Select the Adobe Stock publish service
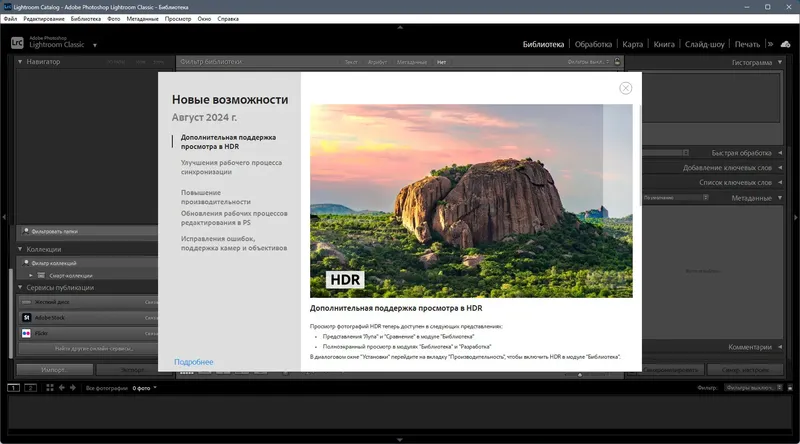 click(x=88, y=317)
